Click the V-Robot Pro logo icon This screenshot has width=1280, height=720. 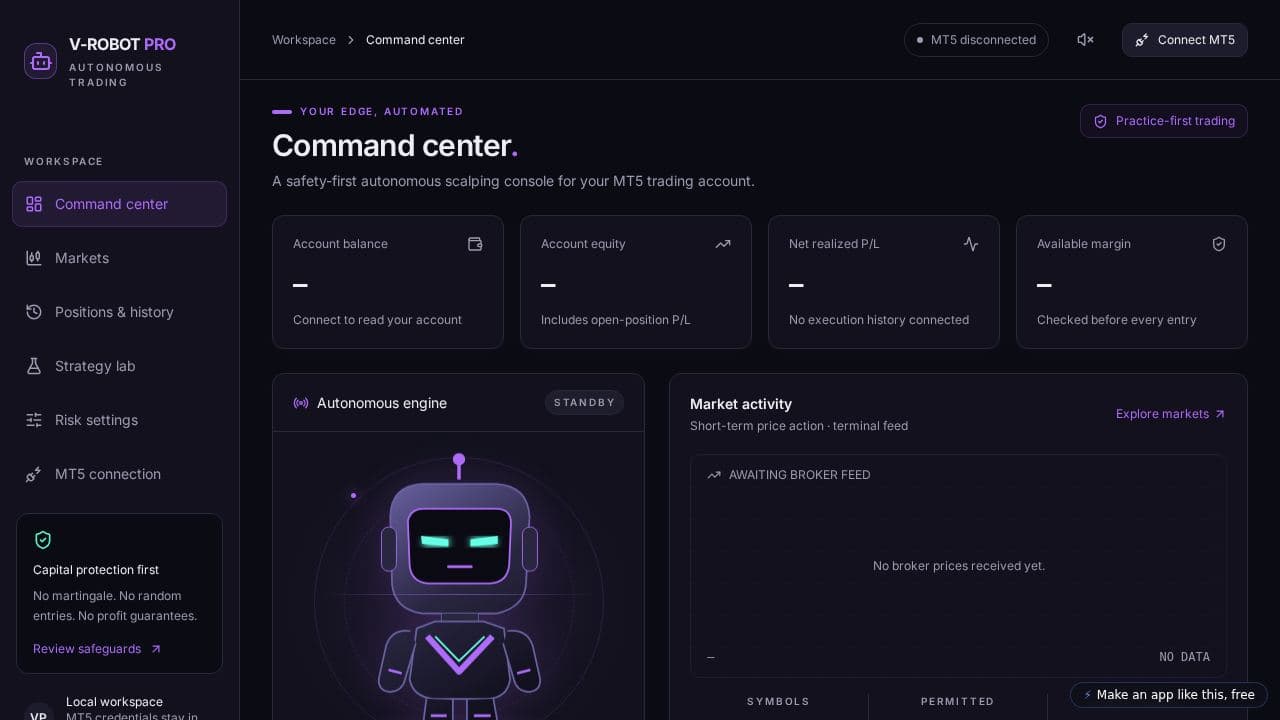click(40, 61)
